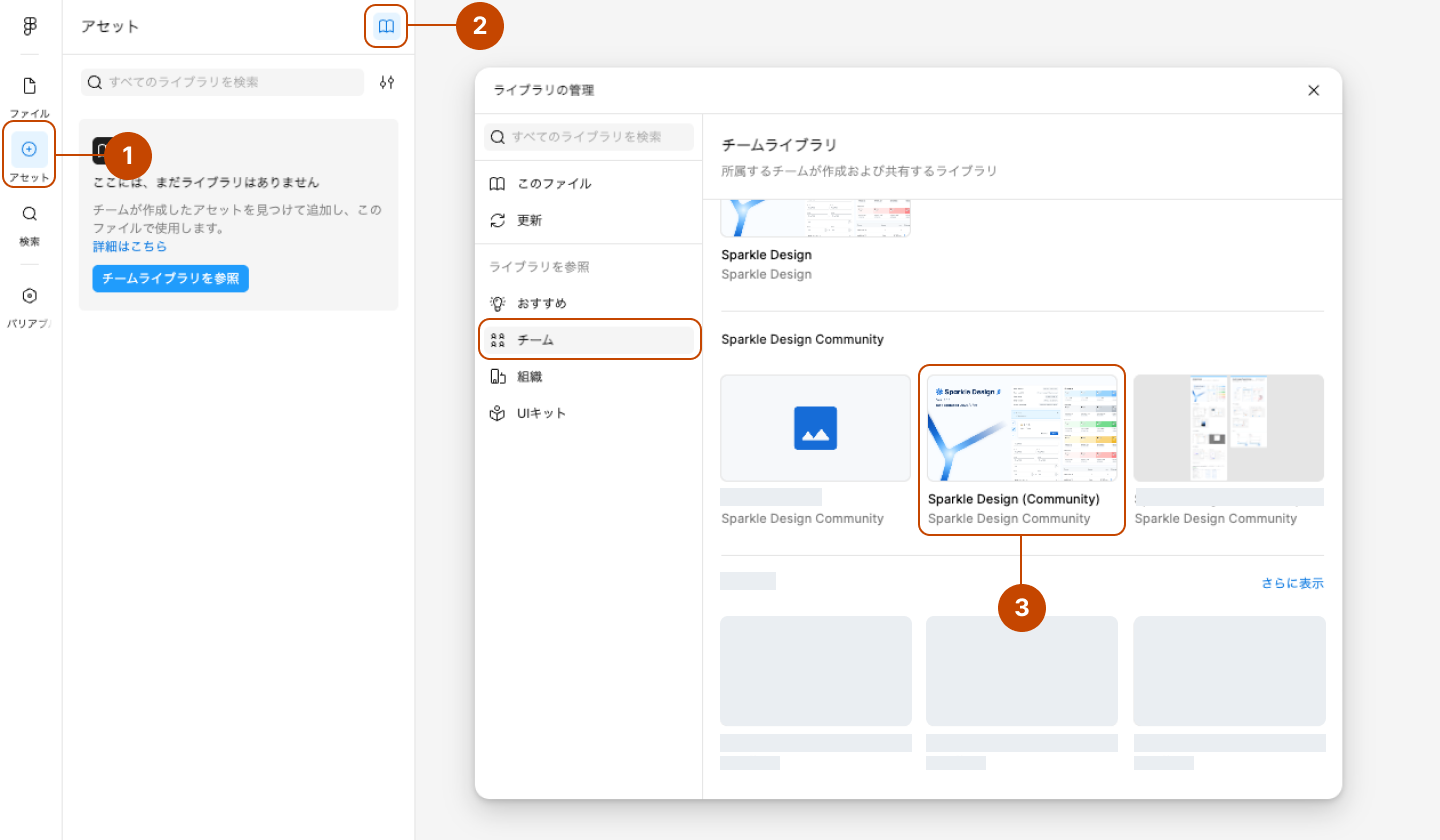Open the Figma main menu logo
1440x840 pixels.
30,26
